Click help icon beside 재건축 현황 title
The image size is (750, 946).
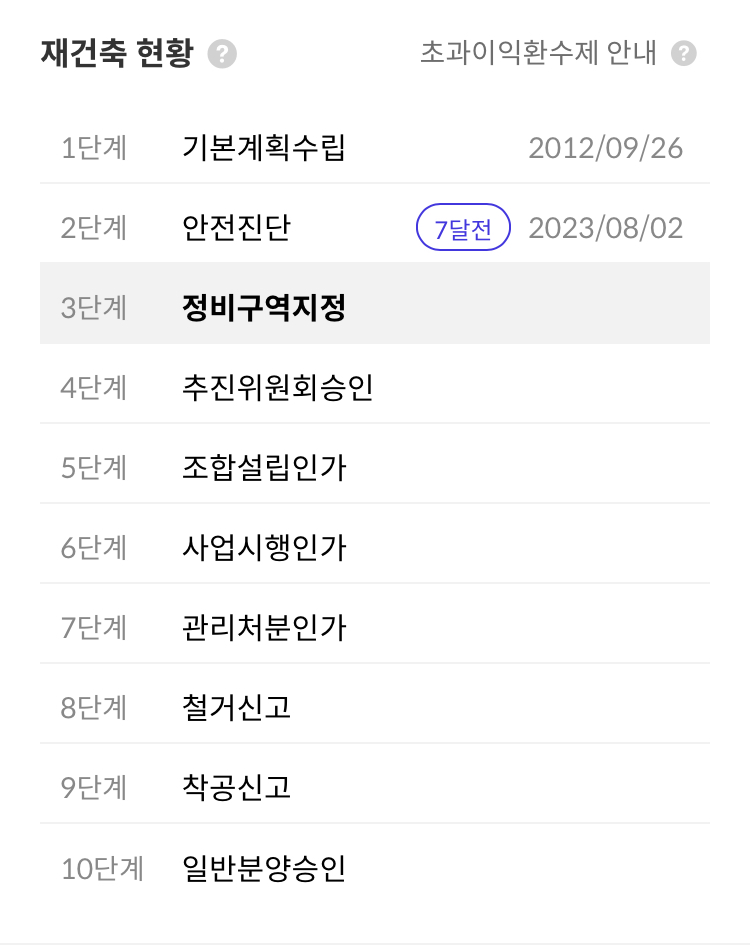222,54
